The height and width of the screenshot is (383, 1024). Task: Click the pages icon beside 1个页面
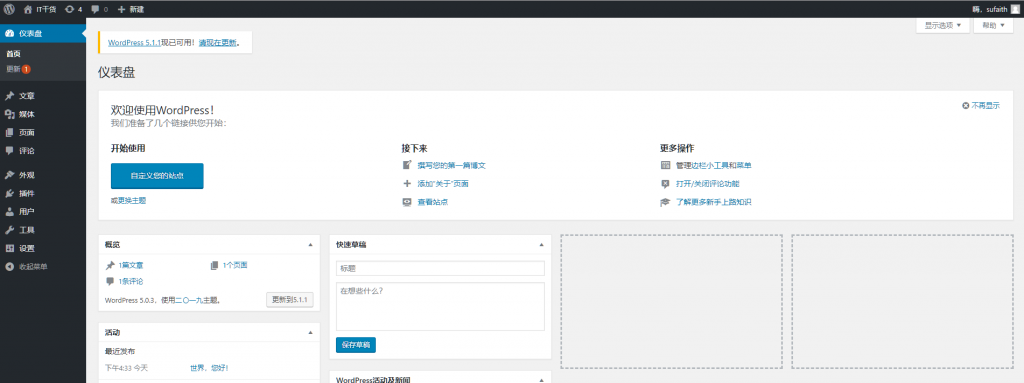[x=214, y=265]
